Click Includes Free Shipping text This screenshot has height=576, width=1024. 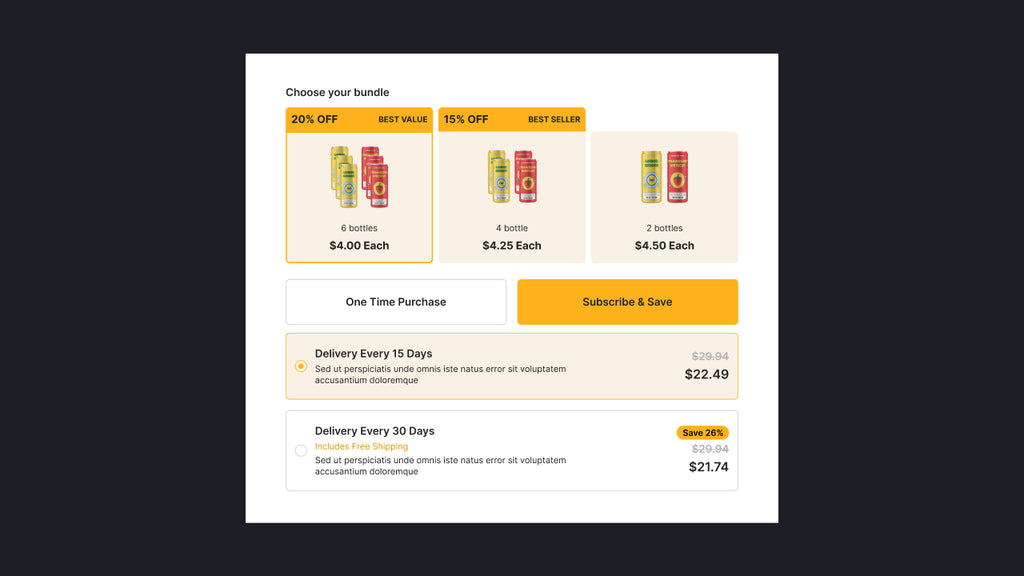361,447
